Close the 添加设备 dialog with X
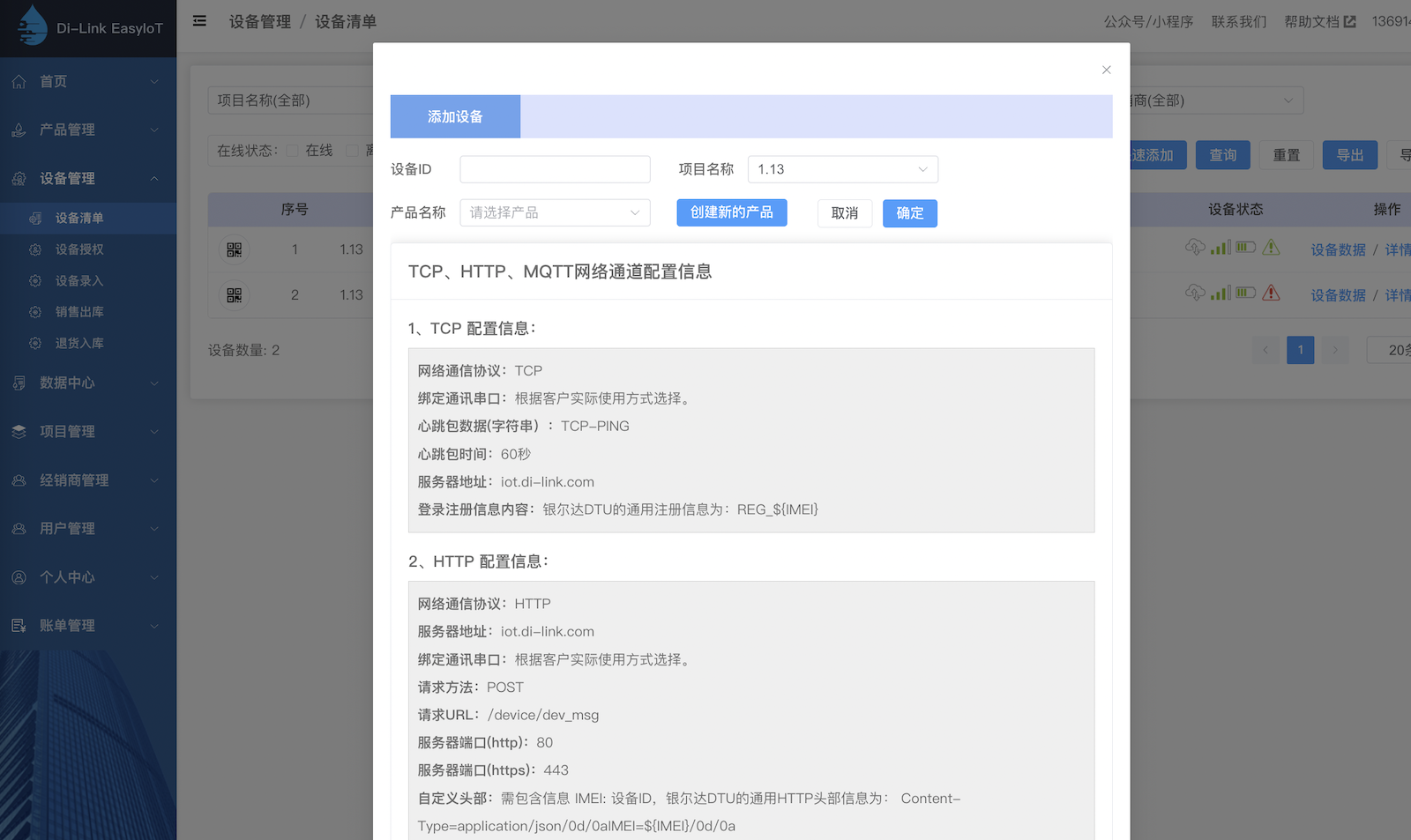Viewport: 1411px width, 840px height. coord(1106,70)
